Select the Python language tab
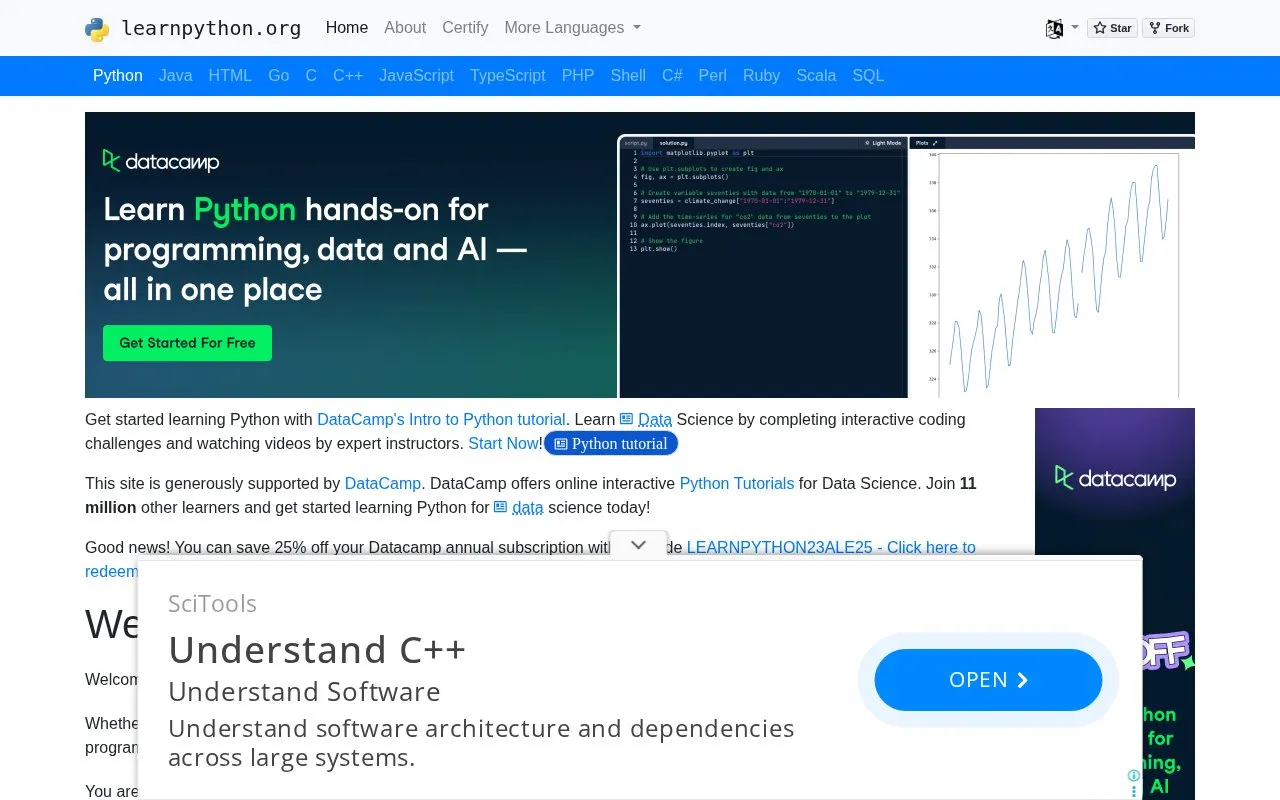The width and height of the screenshot is (1280, 800). [118, 76]
